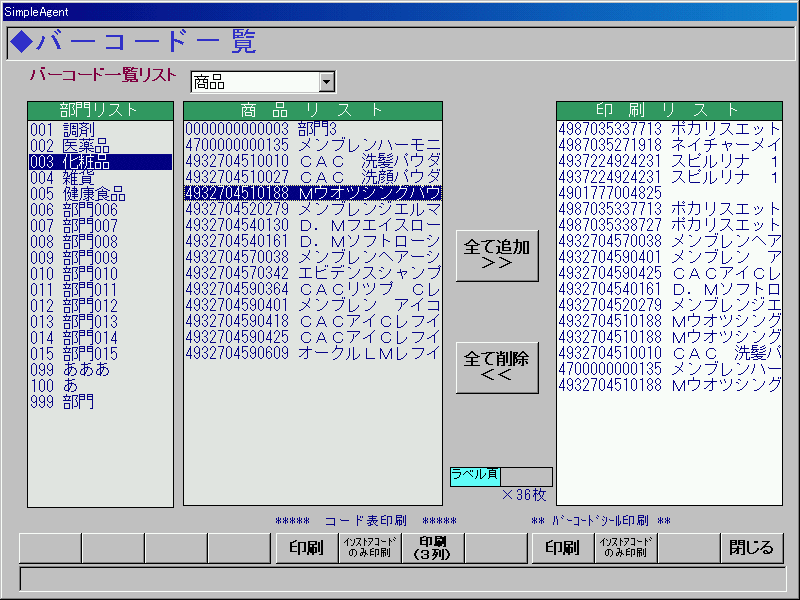Click インストアコードのみ印刷 under コード表印刷

(x=369, y=548)
